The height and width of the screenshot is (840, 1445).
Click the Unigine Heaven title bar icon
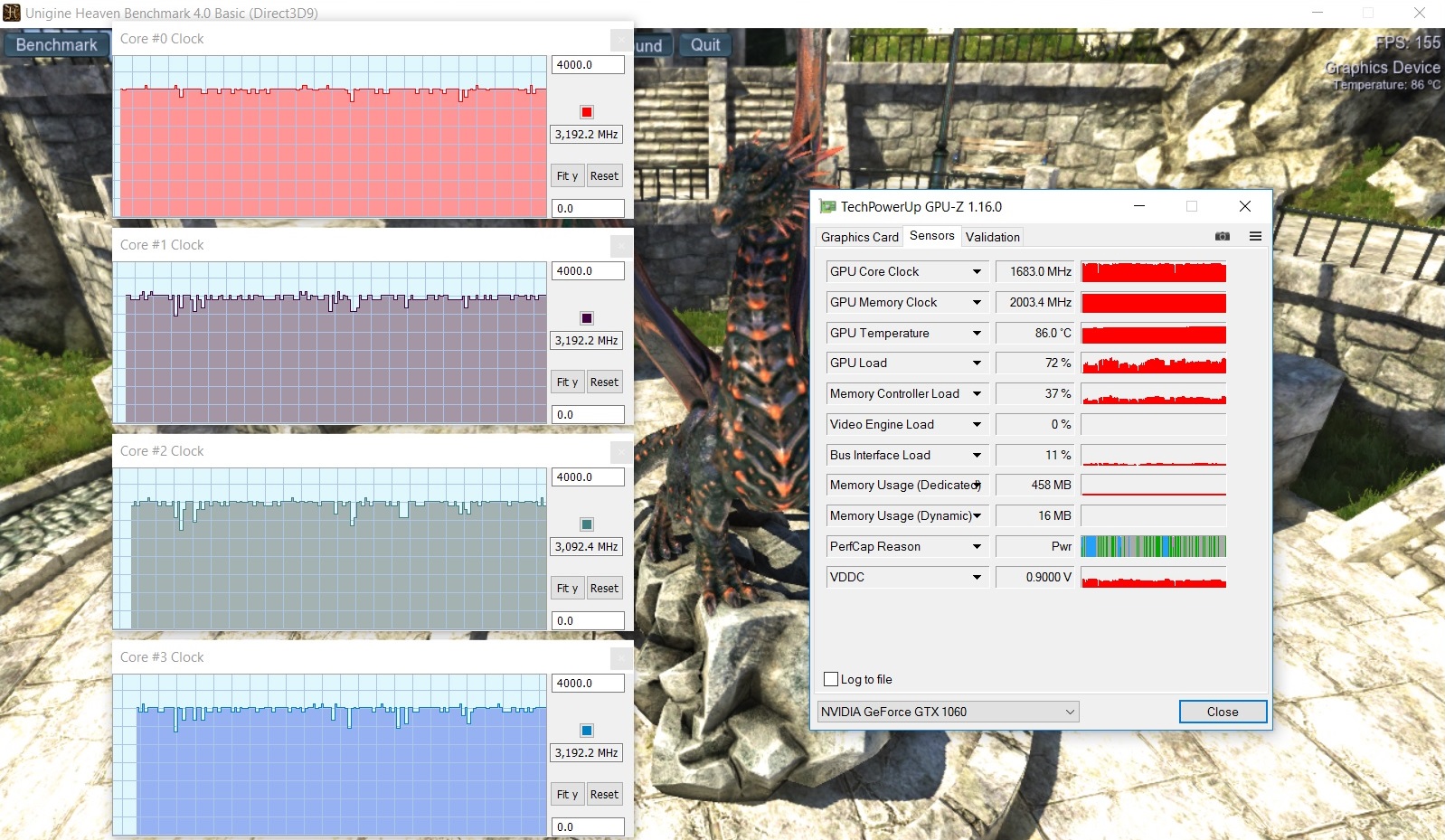tap(12, 13)
